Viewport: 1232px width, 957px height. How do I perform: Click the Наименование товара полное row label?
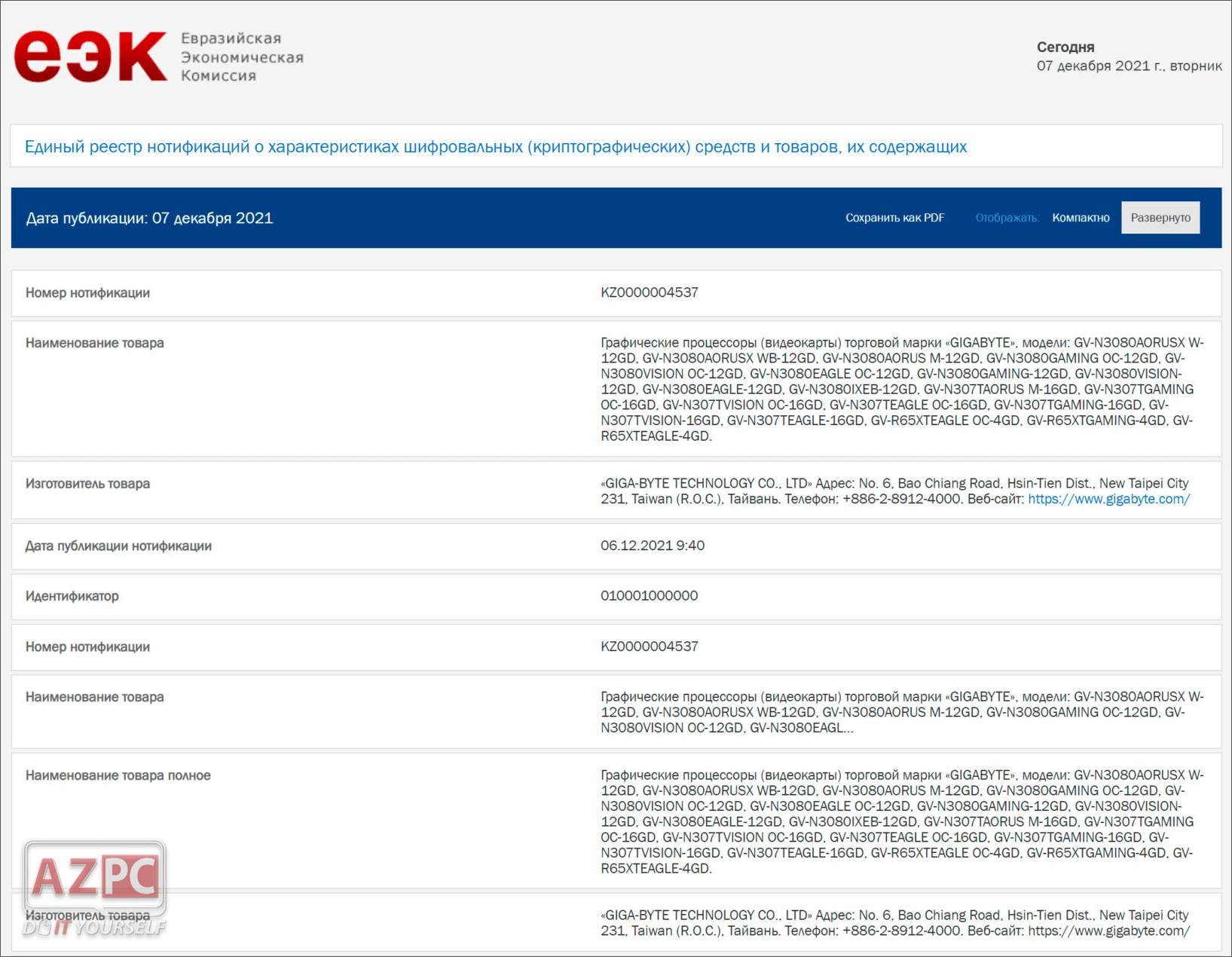(118, 775)
